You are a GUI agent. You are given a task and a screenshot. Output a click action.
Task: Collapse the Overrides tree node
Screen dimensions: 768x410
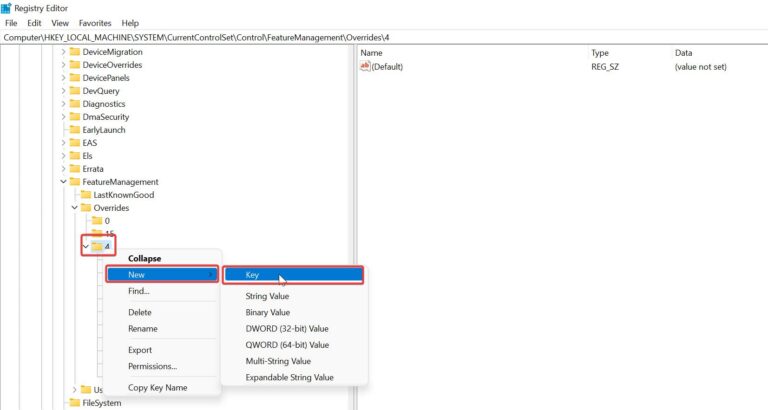[74, 208]
